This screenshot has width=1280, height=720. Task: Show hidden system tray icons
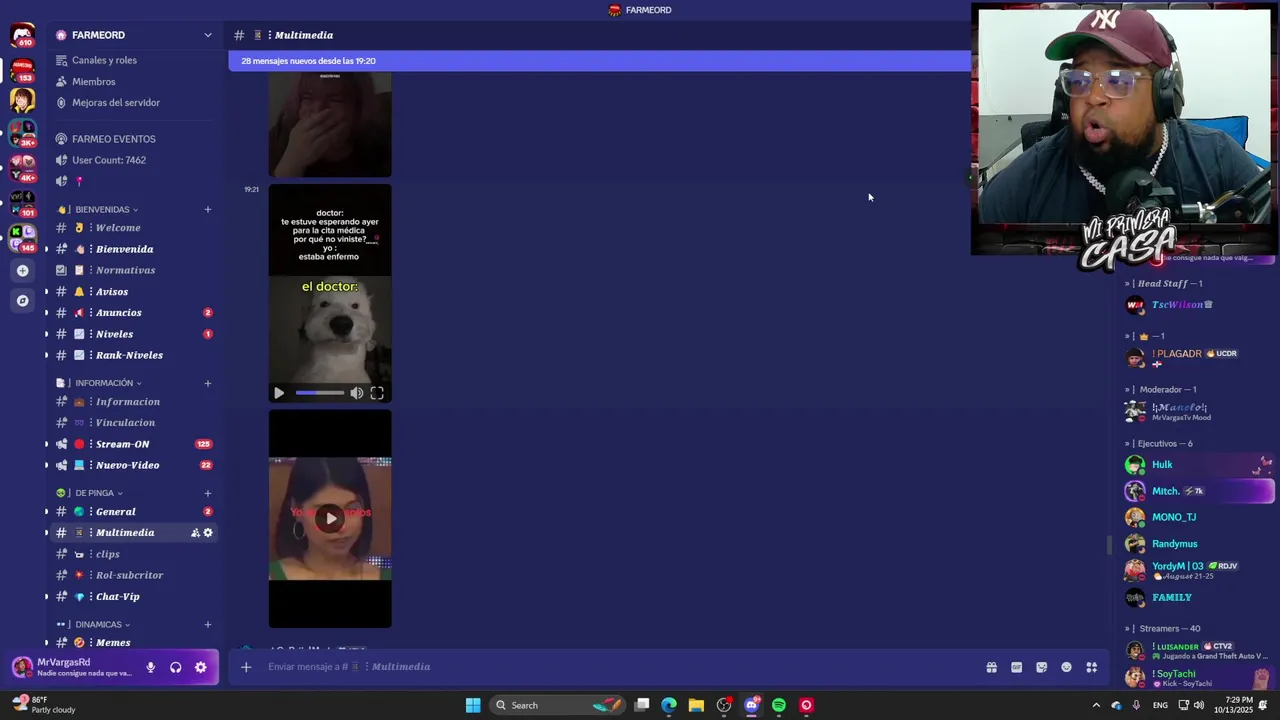1095,705
